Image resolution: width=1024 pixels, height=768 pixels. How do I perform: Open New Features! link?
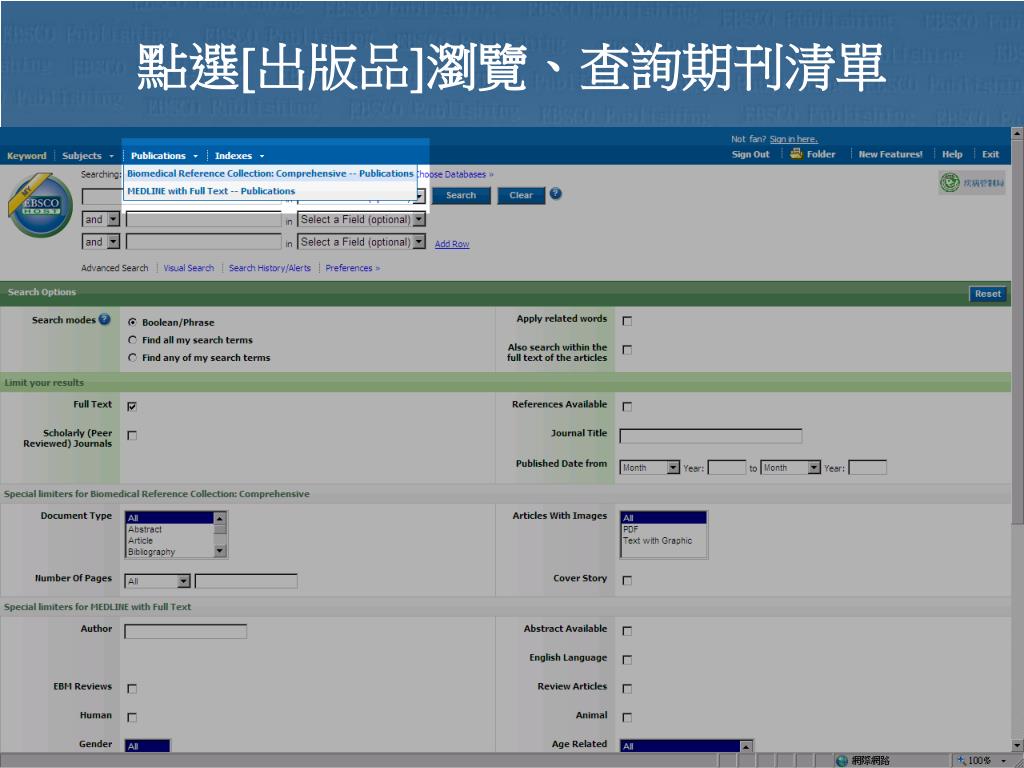pyautogui.click(x=890, y=154)
